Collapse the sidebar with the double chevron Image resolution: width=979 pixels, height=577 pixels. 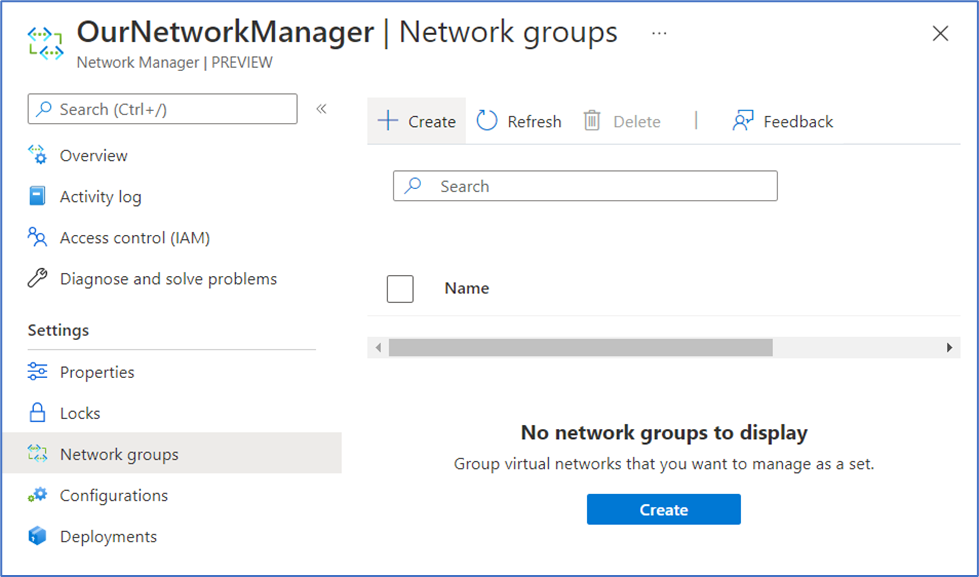[x=321, y=109]
